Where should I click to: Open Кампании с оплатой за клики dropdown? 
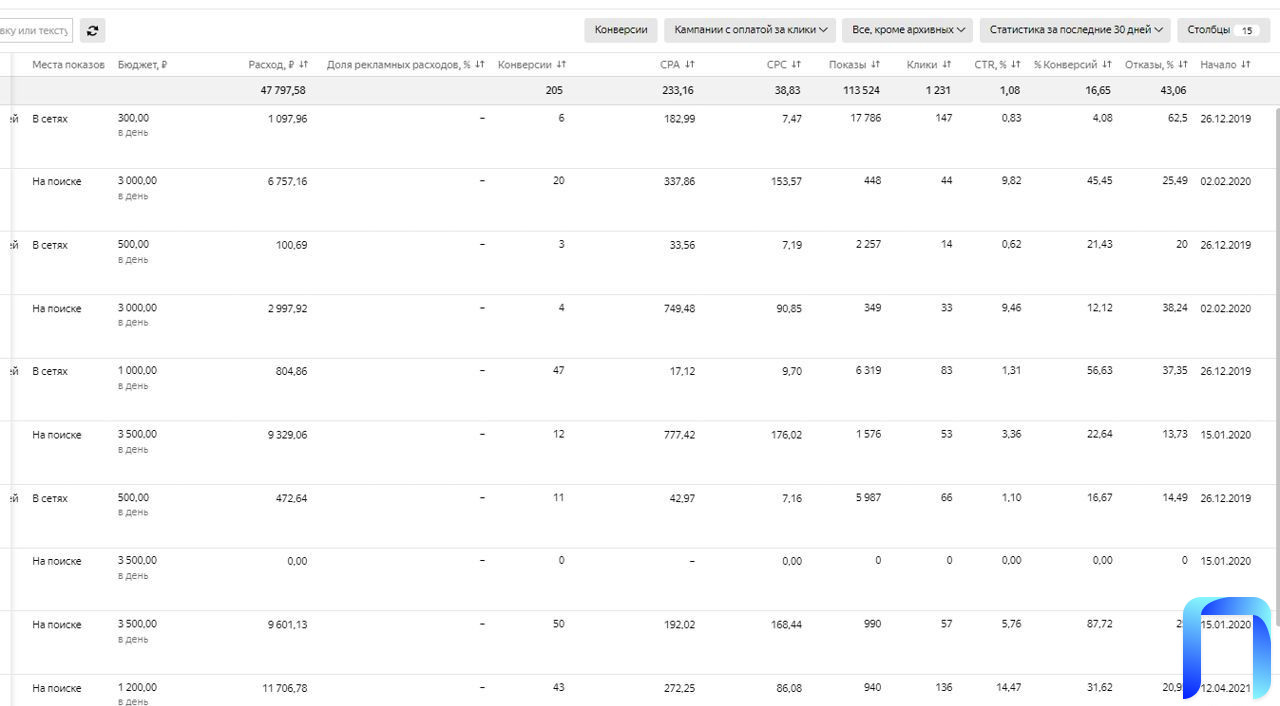pos(750,30)
